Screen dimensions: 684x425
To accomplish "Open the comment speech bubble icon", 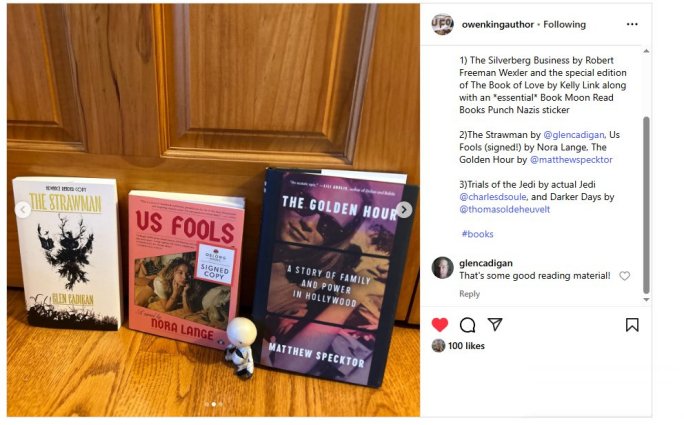I will pyautogui.click(x=467, y=325).
